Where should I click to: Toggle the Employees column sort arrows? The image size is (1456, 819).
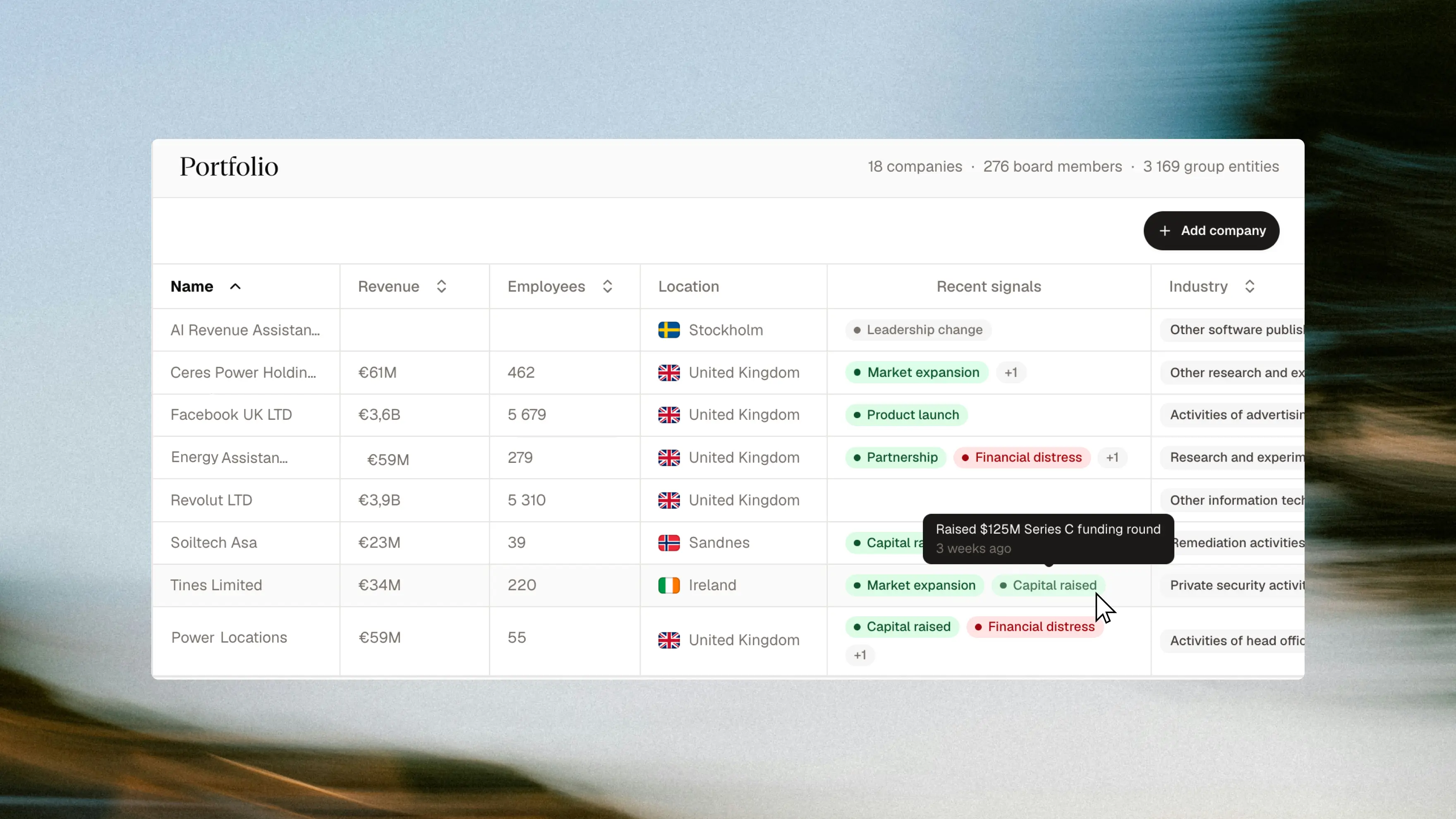tap(608, 287)
